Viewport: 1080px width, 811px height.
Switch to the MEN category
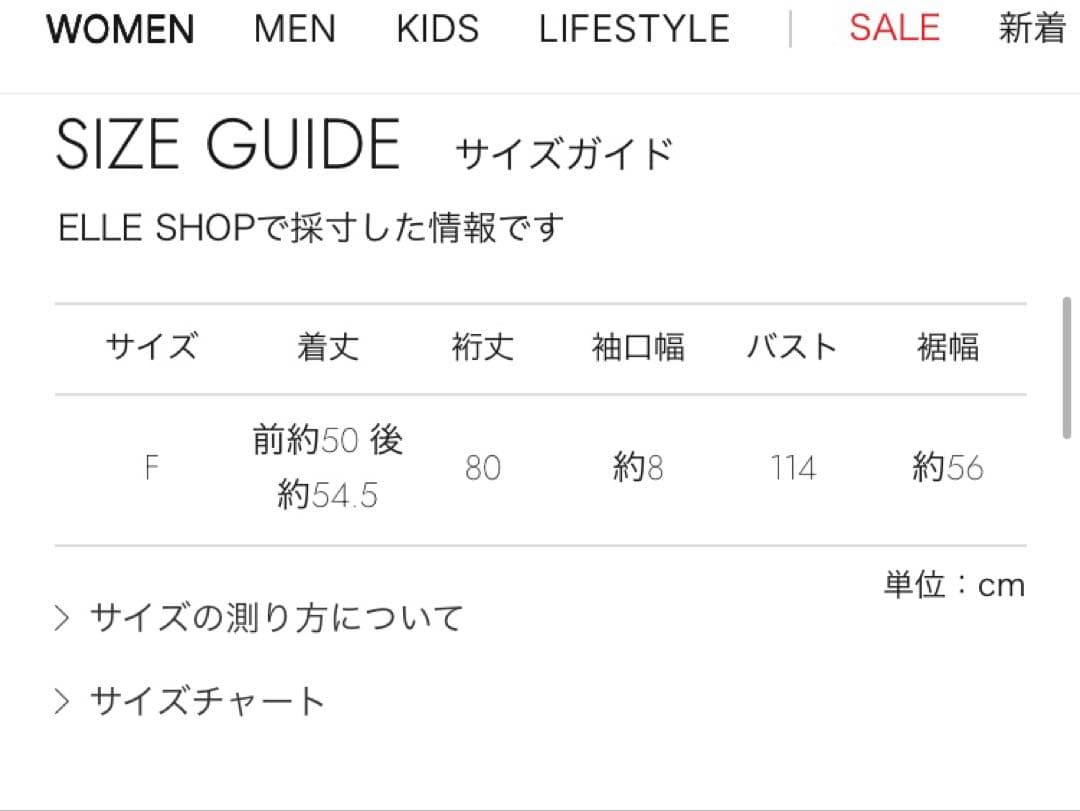point(295,29)
